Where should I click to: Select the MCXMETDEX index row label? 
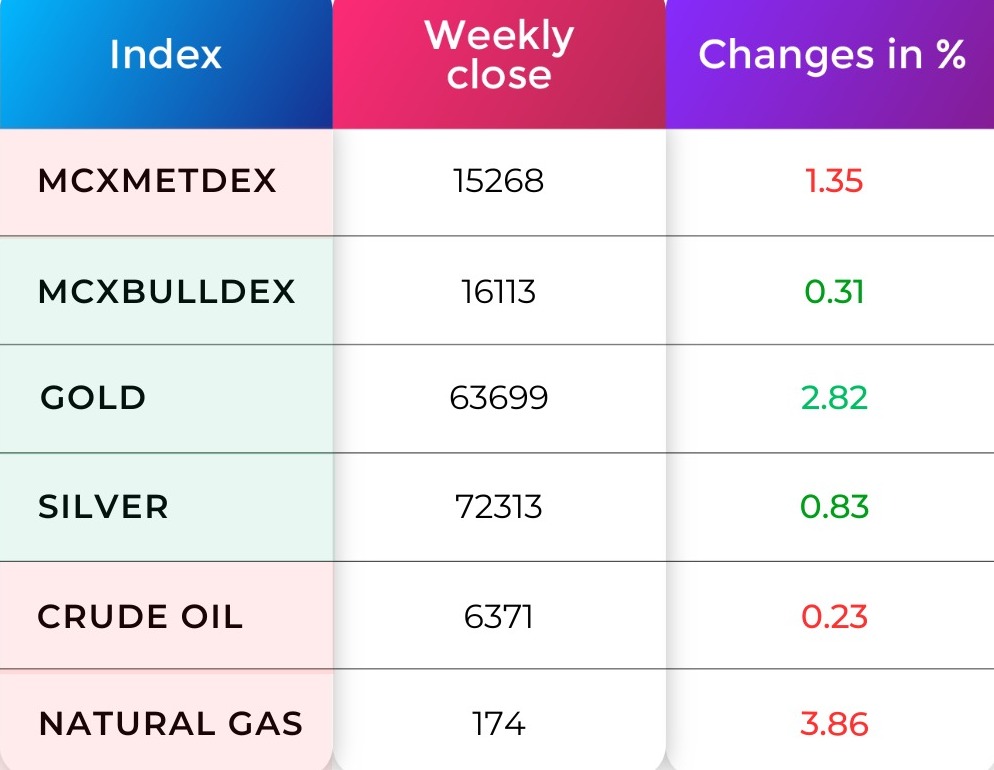[157, 181]
